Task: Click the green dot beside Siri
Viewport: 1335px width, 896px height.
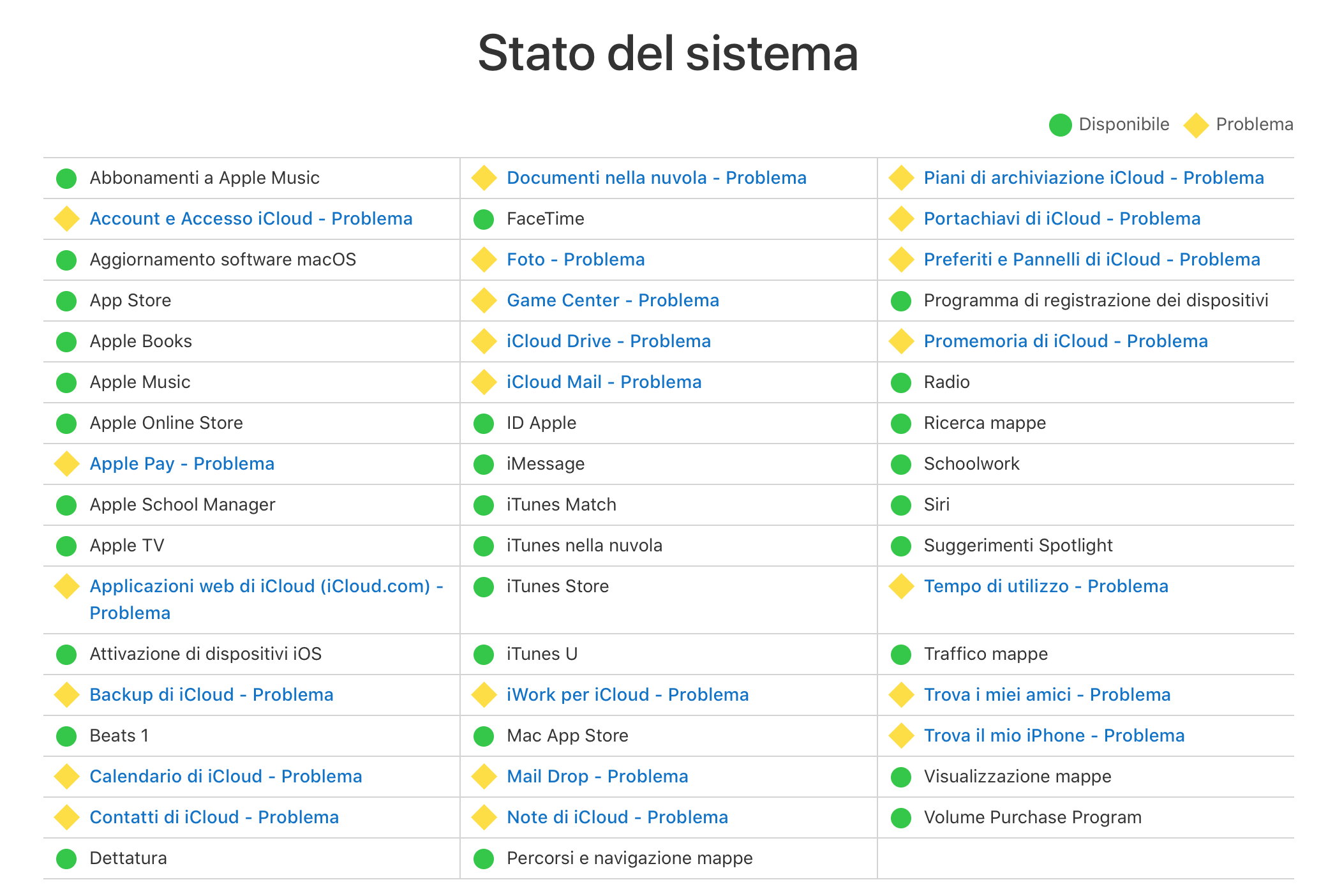Action: pyautogui.click(x=901, y=504)
